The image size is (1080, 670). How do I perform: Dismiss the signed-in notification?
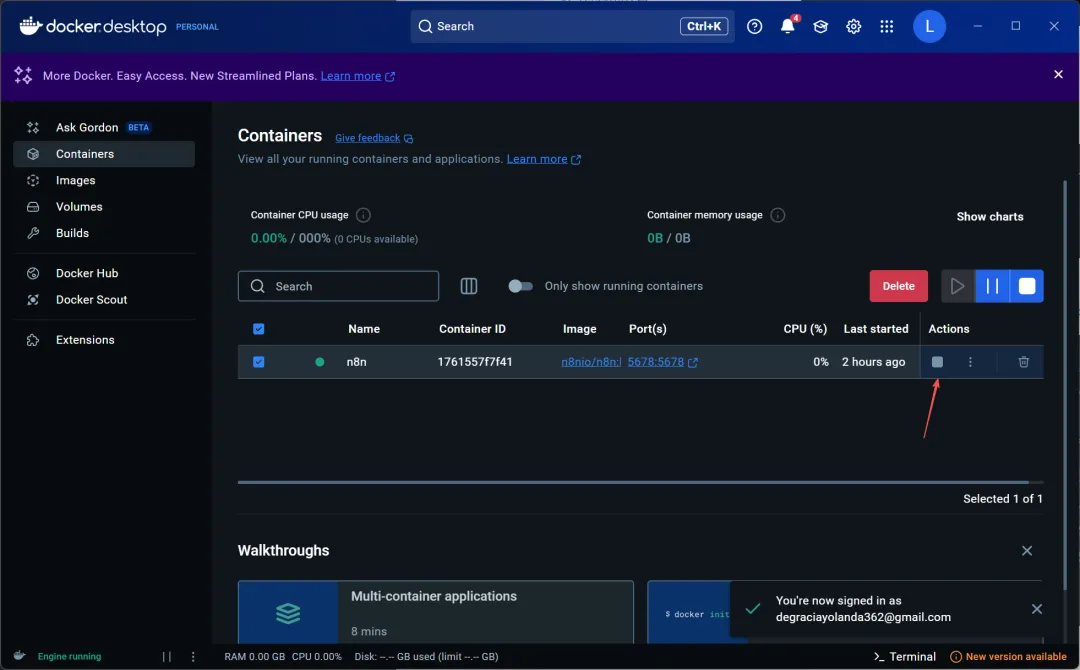point(1037,609)
